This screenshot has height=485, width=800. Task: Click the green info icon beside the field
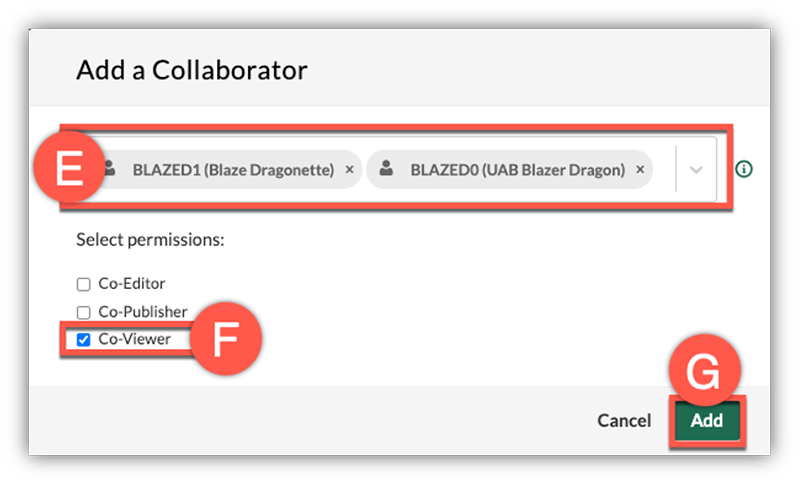coord(743,169)
